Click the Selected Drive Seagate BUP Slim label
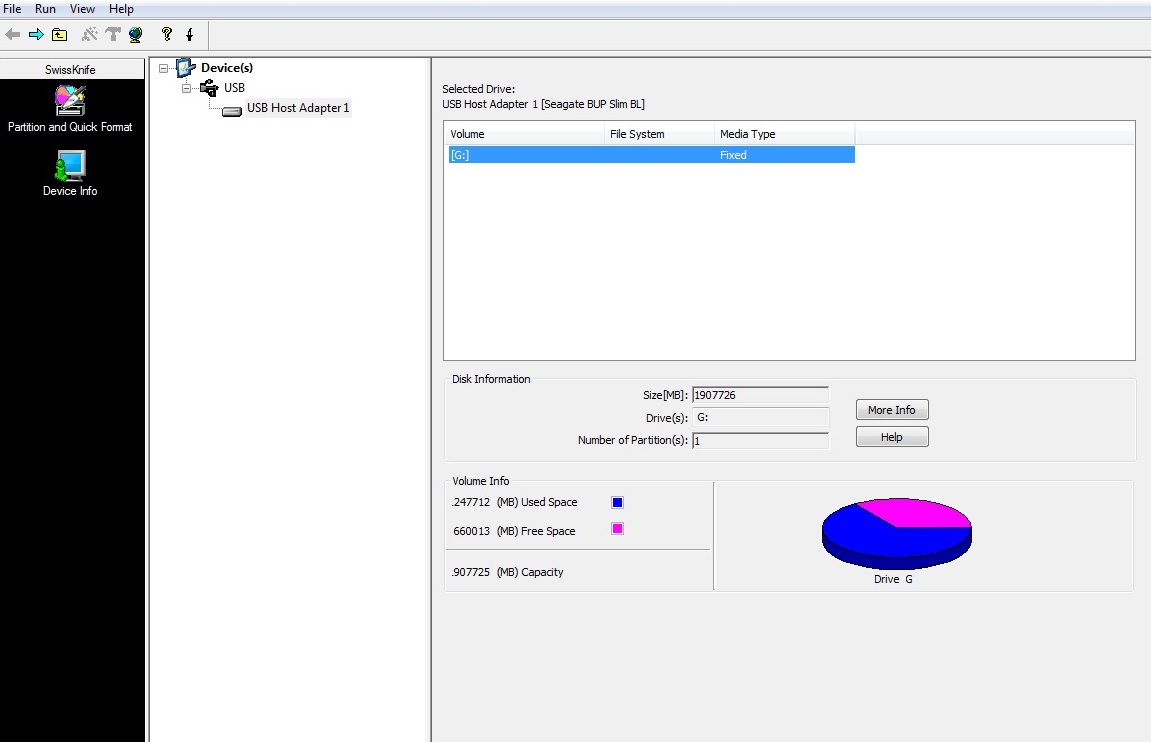The image size is (1151, 742). pos(543,104)
